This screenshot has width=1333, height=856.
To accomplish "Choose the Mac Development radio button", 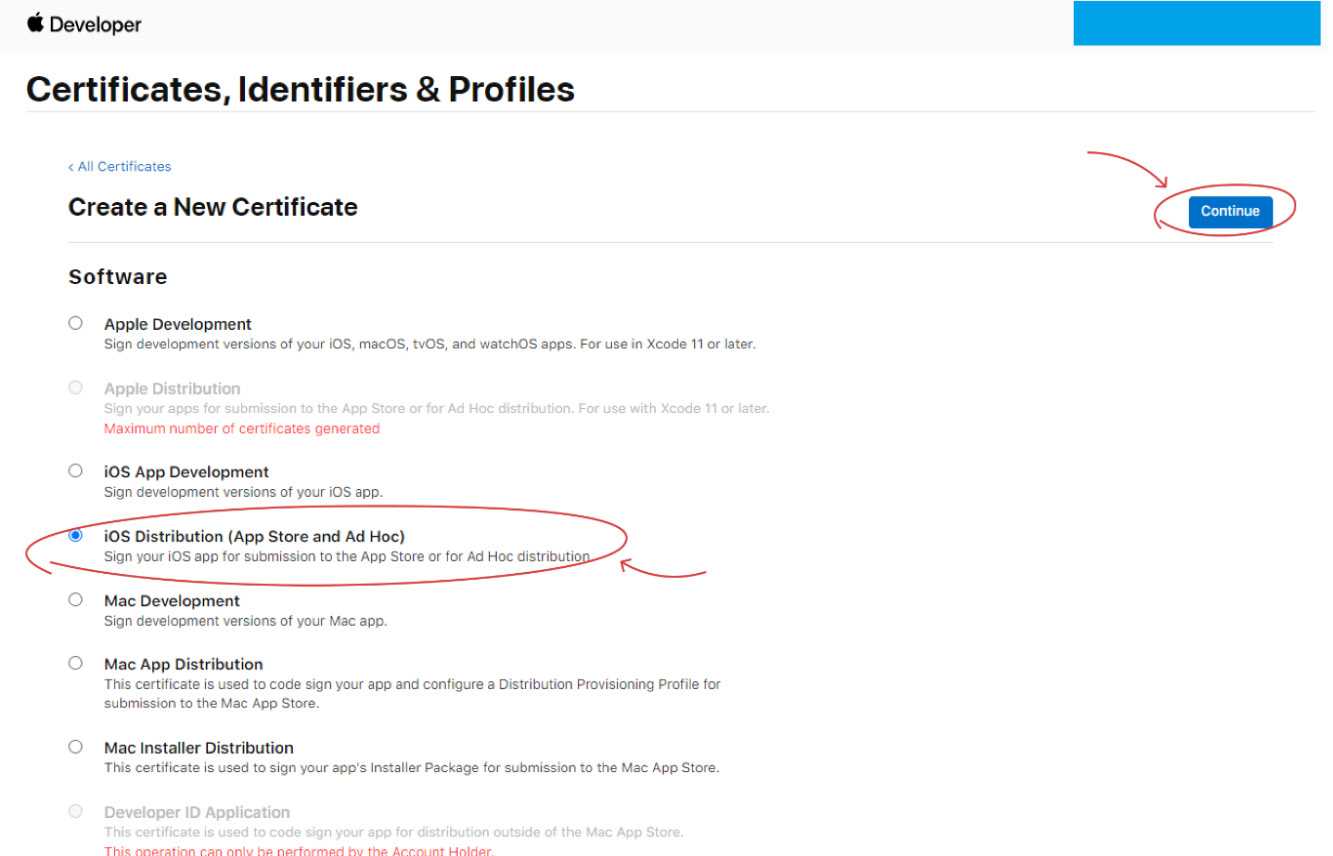I will [x=75, y=600].
